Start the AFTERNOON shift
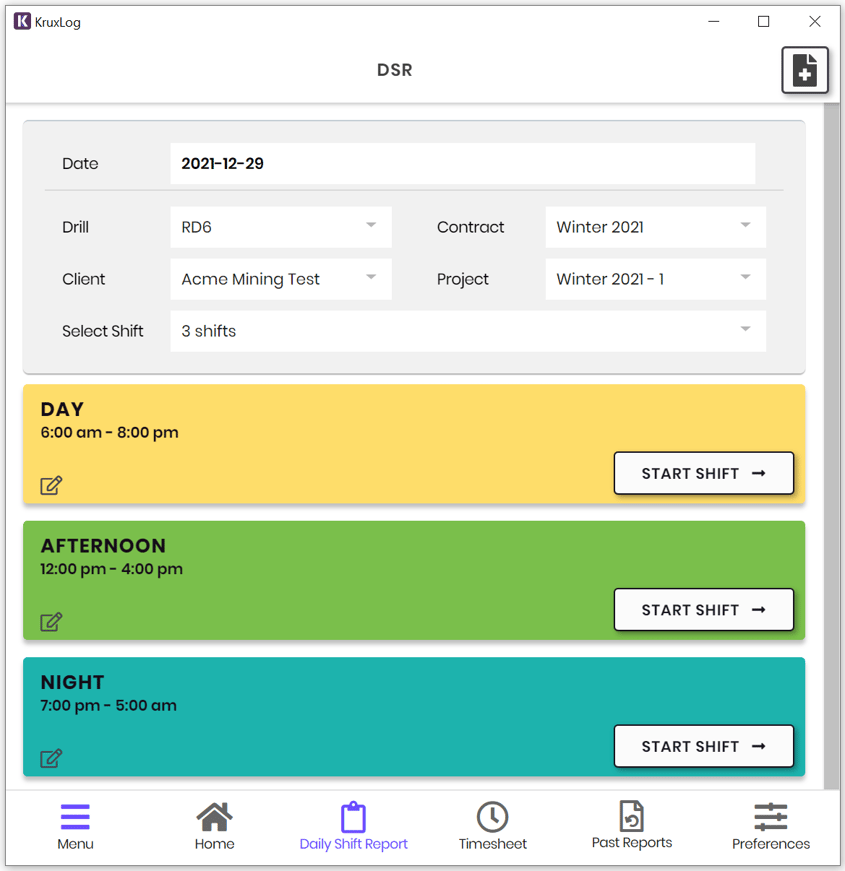 tap(703, 610)
